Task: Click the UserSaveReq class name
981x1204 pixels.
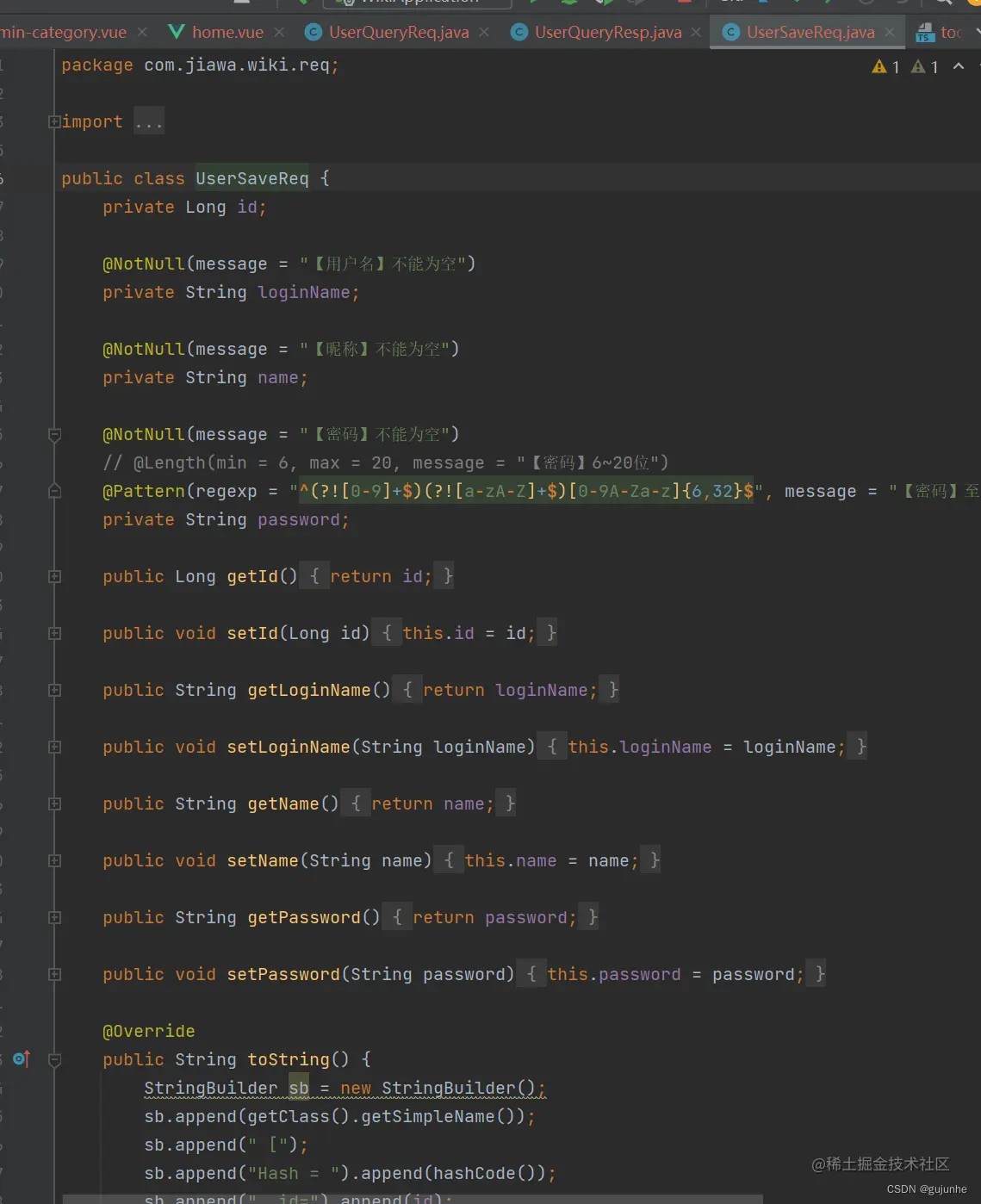Action: (x=251, y=178)
